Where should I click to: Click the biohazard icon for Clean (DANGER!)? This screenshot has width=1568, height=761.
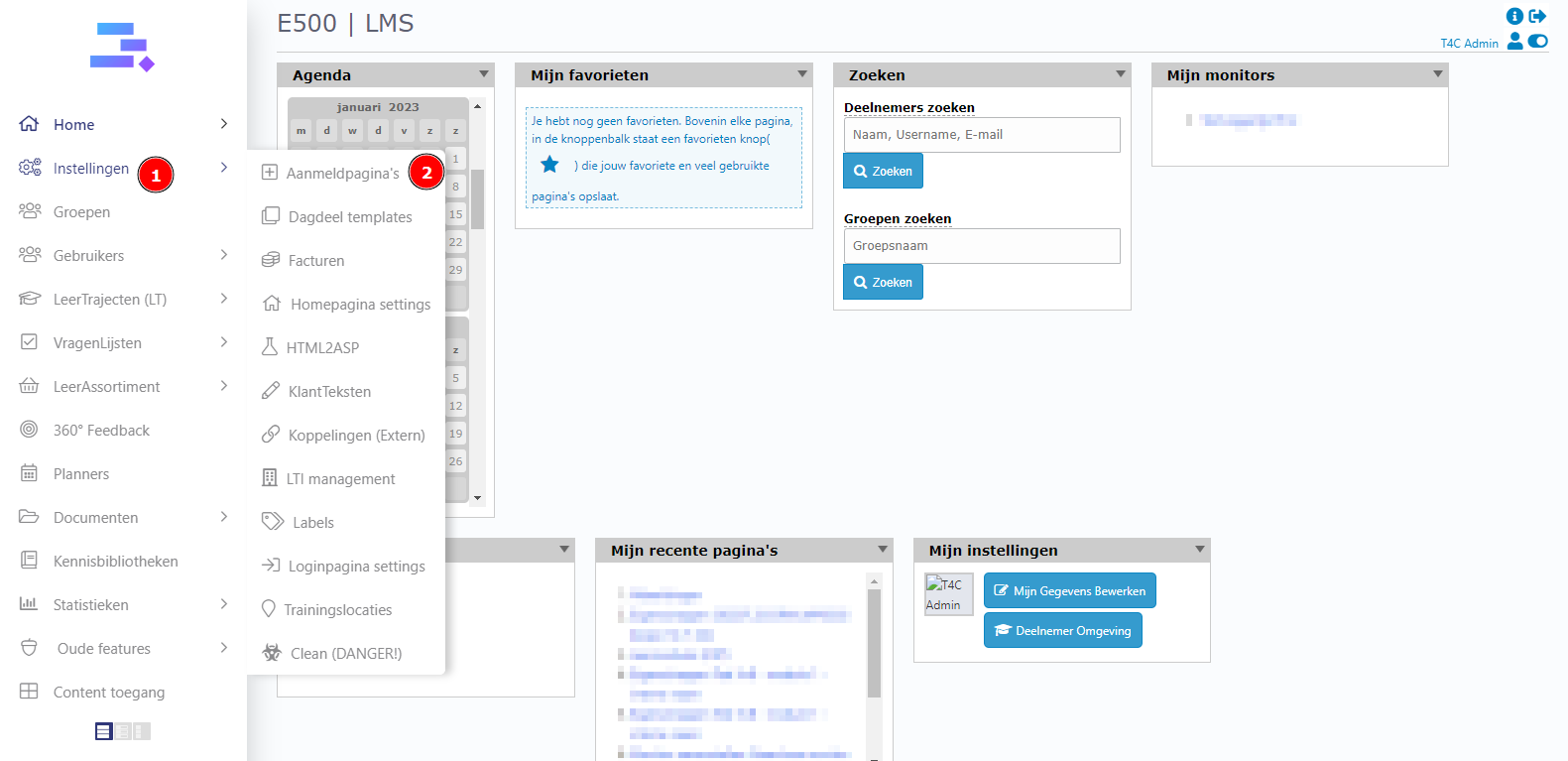(271, 653)
